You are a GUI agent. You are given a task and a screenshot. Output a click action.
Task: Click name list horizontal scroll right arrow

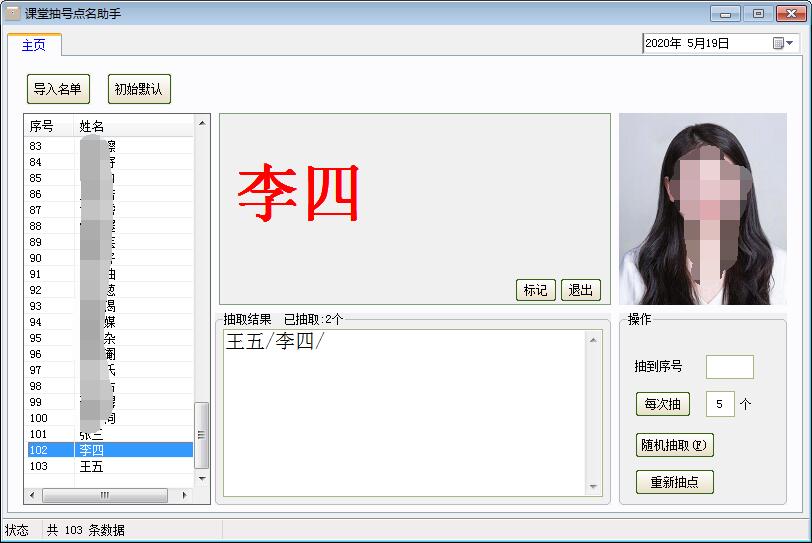pos(184,495)
